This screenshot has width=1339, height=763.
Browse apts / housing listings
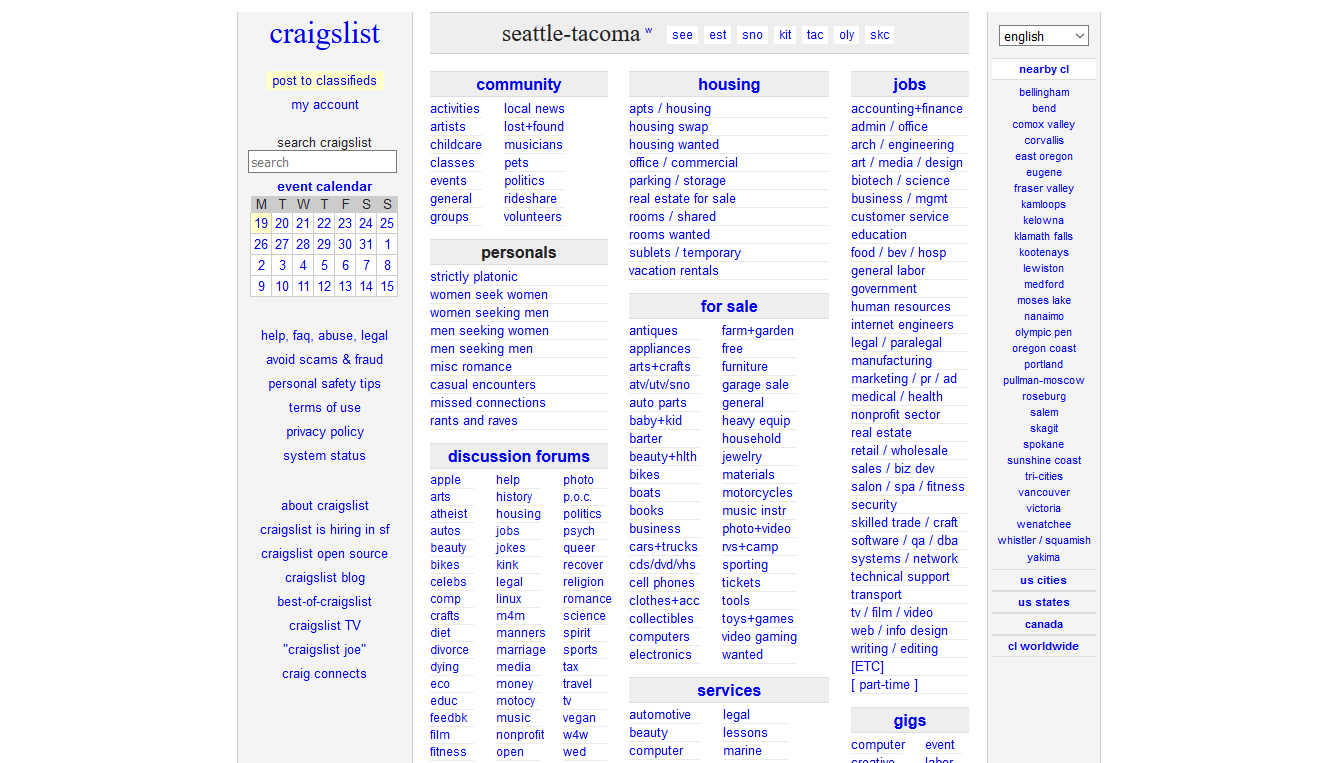coord(670,109)
